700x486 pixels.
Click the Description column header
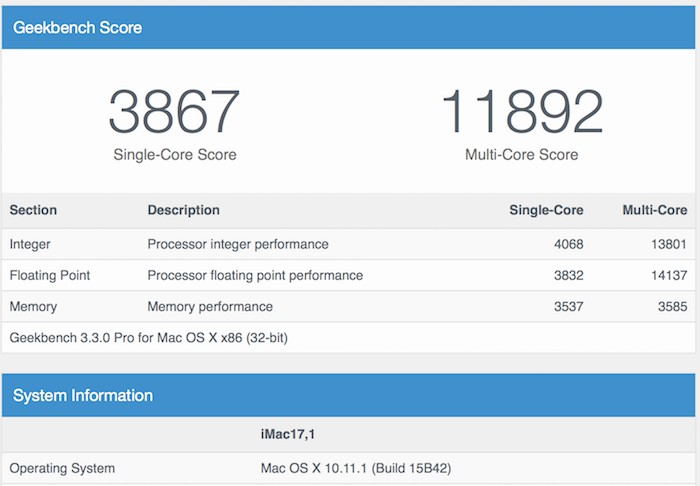[x=183, y=210]
